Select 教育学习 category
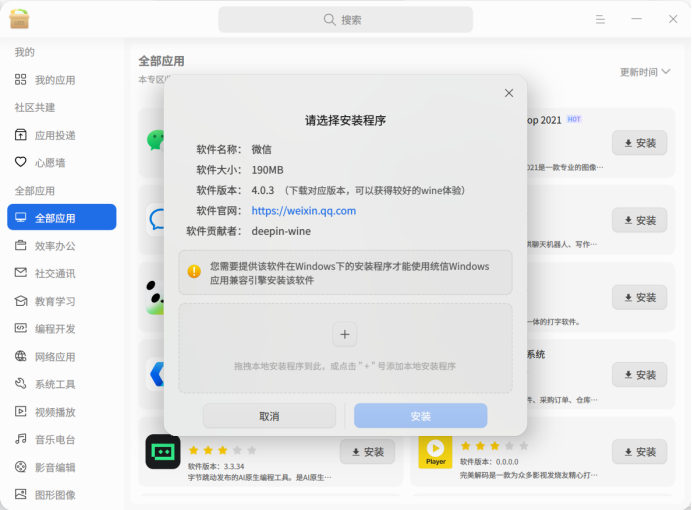Viewport: 692px width, 510px height. click(x=62, y=301)
